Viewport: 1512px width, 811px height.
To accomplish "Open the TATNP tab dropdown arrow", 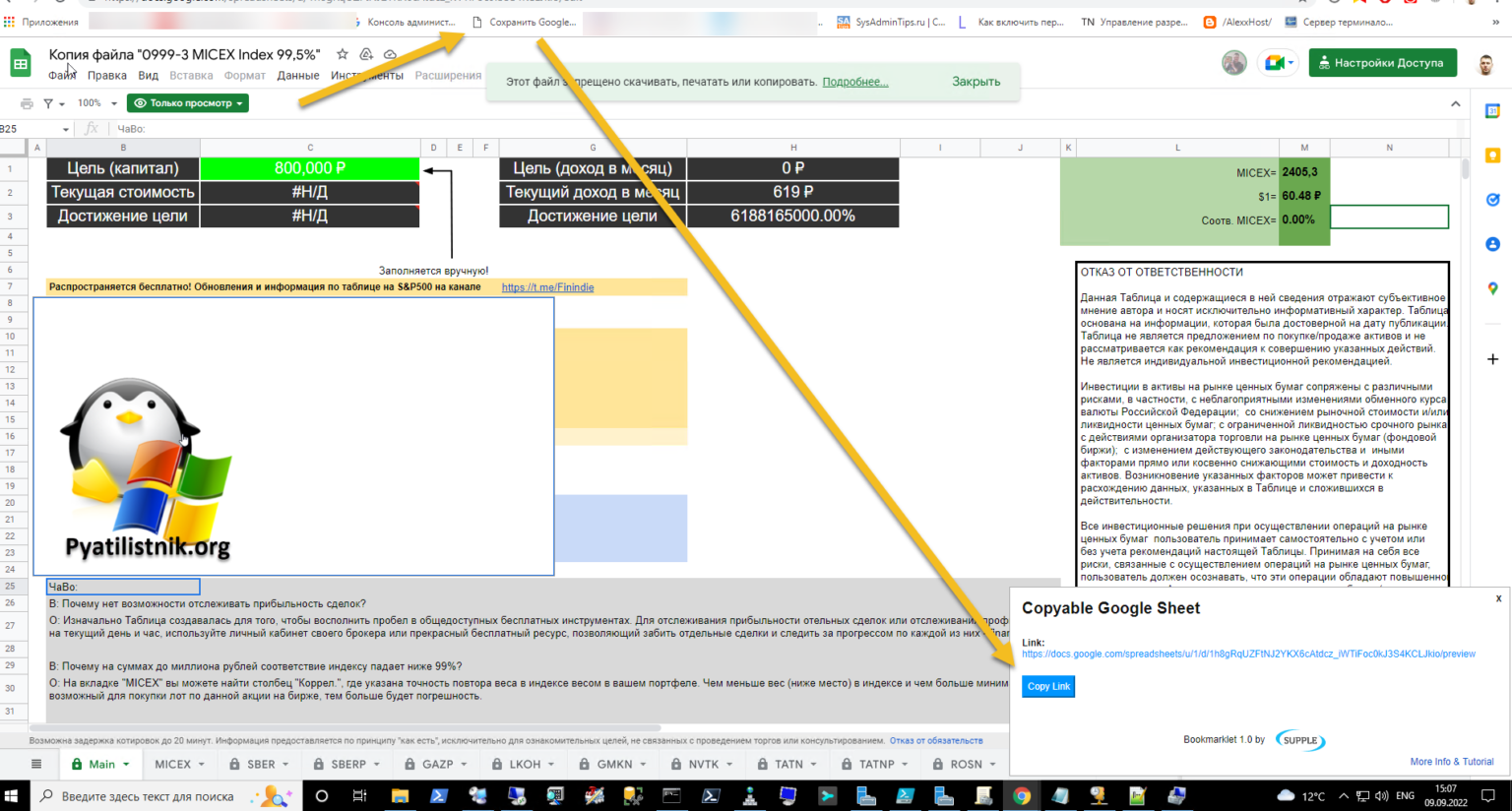I will point(905,764).
